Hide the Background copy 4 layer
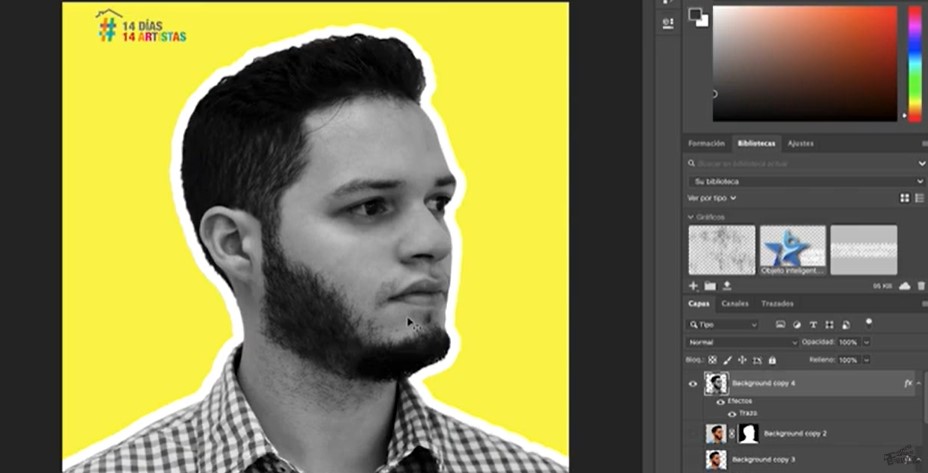 pyautogui.click(x=693, y=384)
